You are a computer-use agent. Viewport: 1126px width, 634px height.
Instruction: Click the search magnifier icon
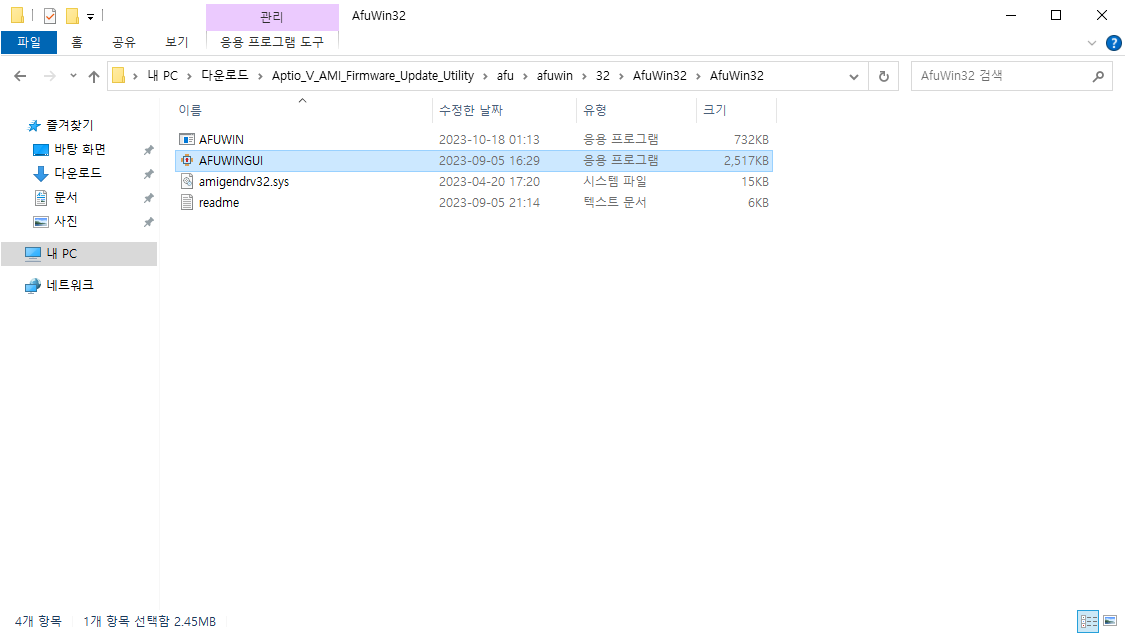(x=1098, y=76)
